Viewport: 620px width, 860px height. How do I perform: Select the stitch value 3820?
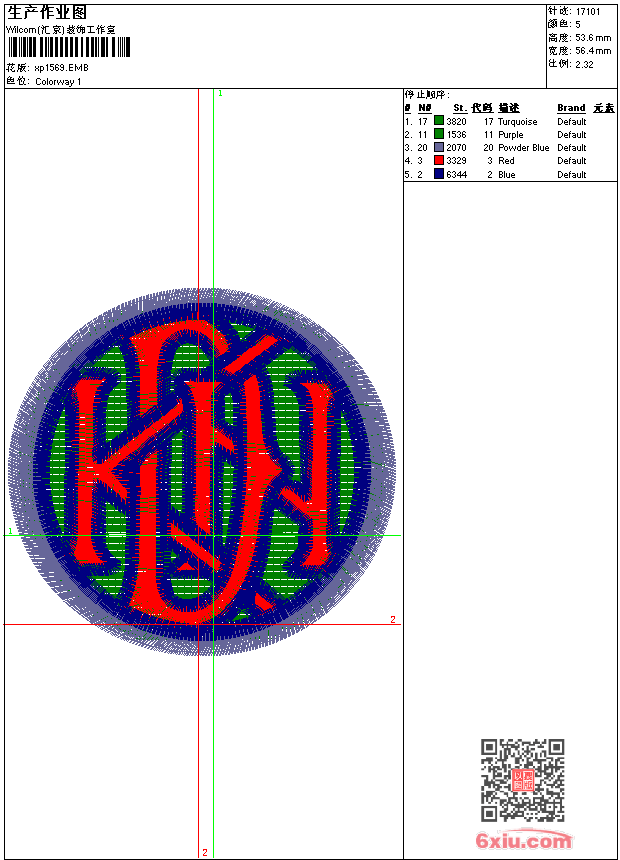click(x=456, y=122)
